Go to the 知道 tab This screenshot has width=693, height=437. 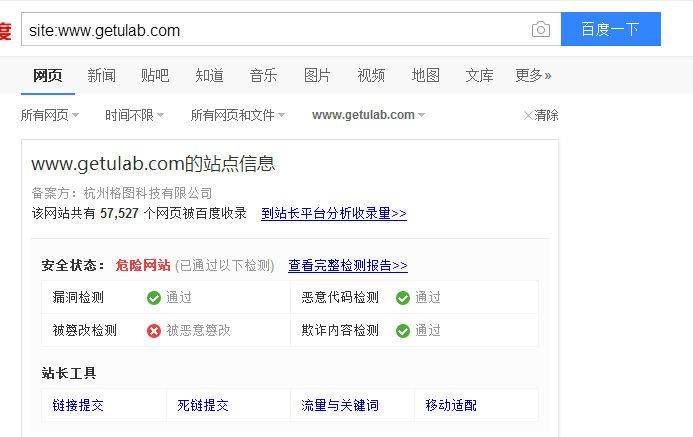(x=209, y=76)
